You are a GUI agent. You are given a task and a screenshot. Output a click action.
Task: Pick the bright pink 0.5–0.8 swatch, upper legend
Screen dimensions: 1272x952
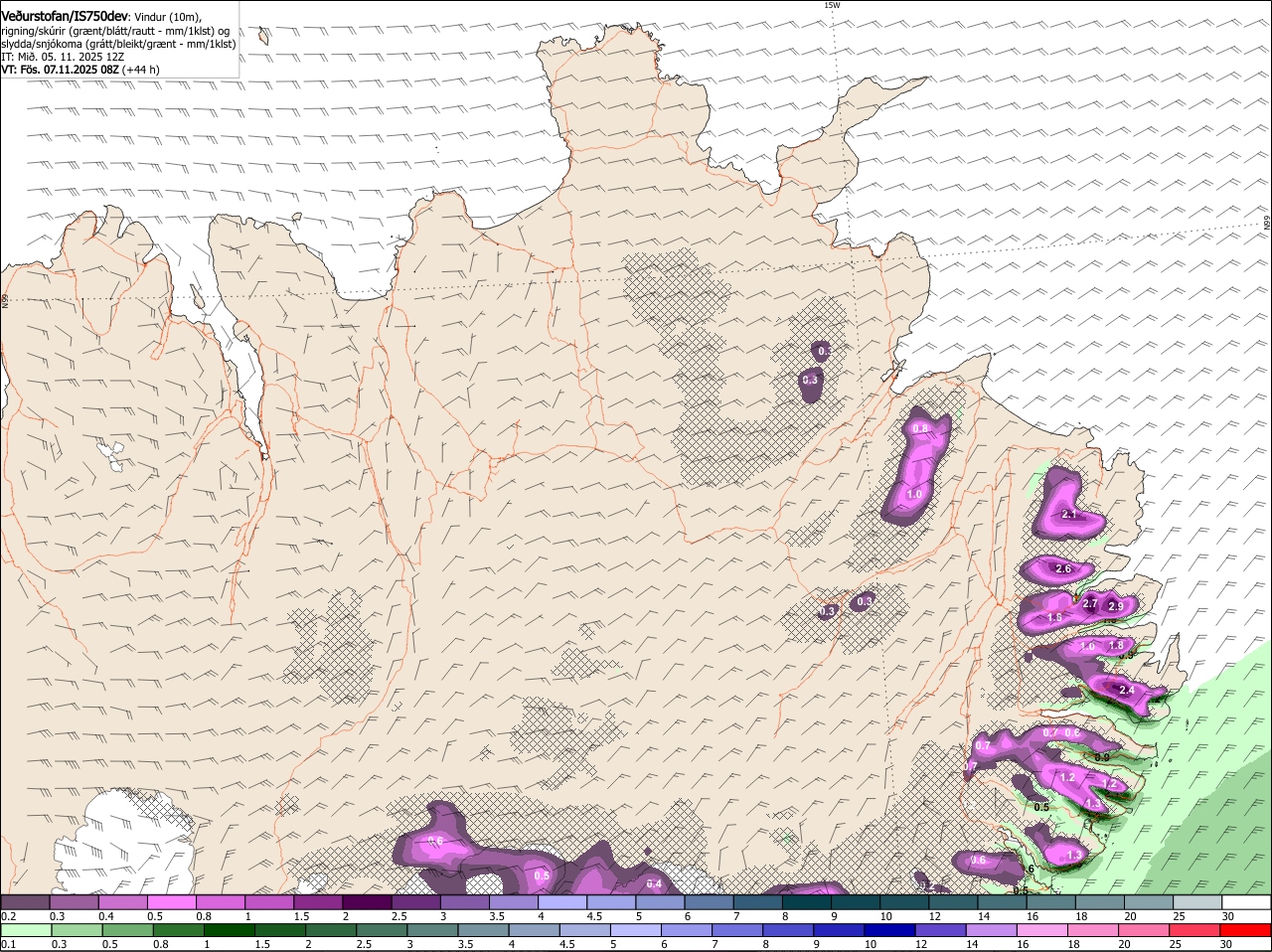(171, 902)
